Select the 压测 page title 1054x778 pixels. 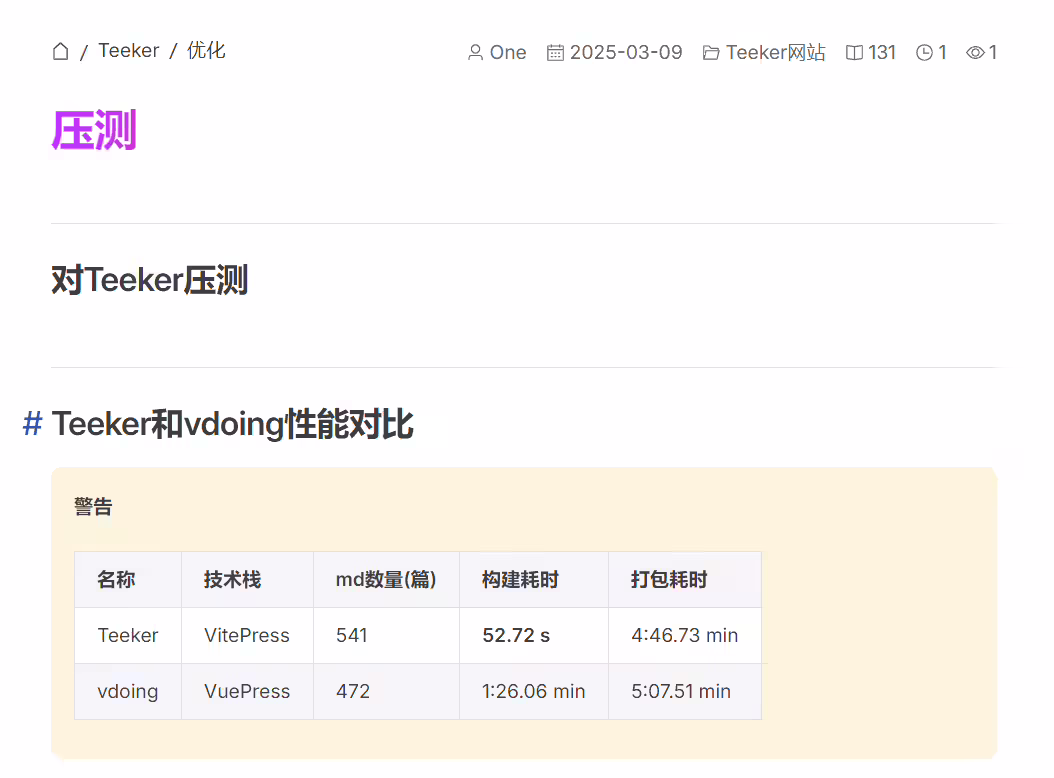(x=94, y=130)
